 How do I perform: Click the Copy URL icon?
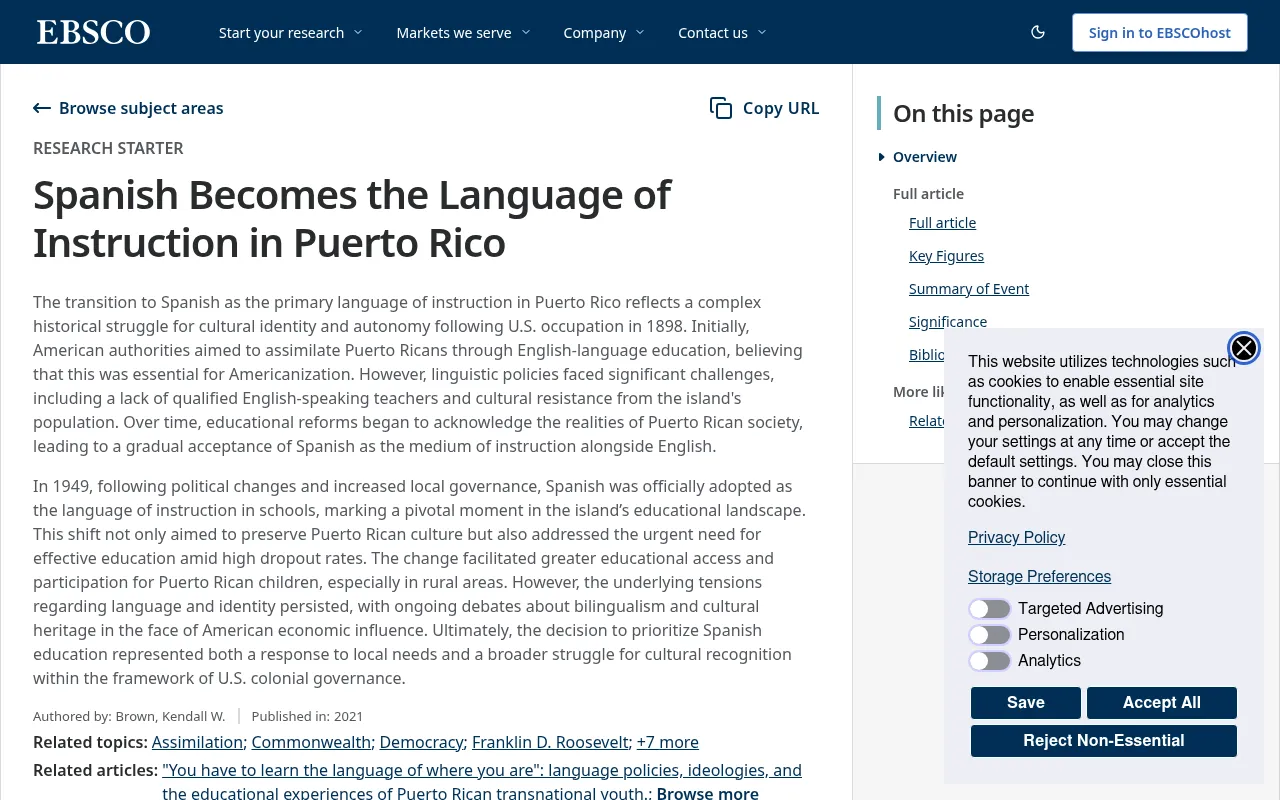click(721, 108)
